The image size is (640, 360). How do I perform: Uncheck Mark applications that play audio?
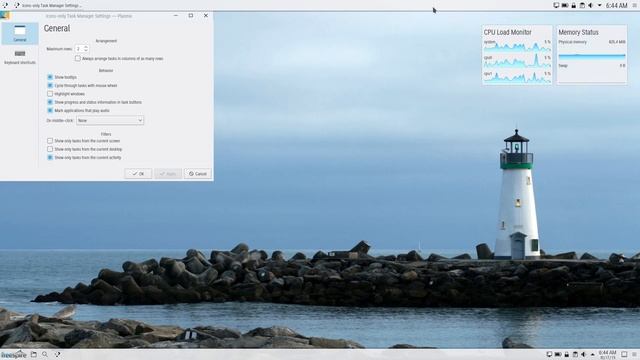50,111
